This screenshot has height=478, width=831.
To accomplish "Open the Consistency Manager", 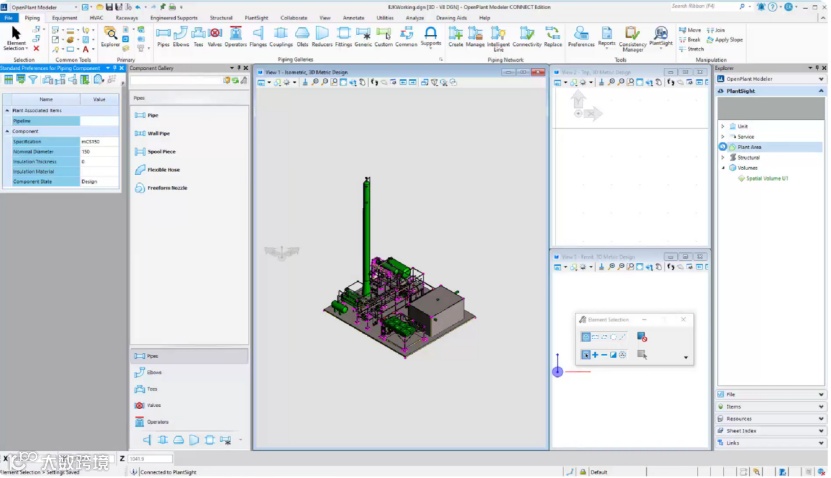I will (x=632, y=39).
